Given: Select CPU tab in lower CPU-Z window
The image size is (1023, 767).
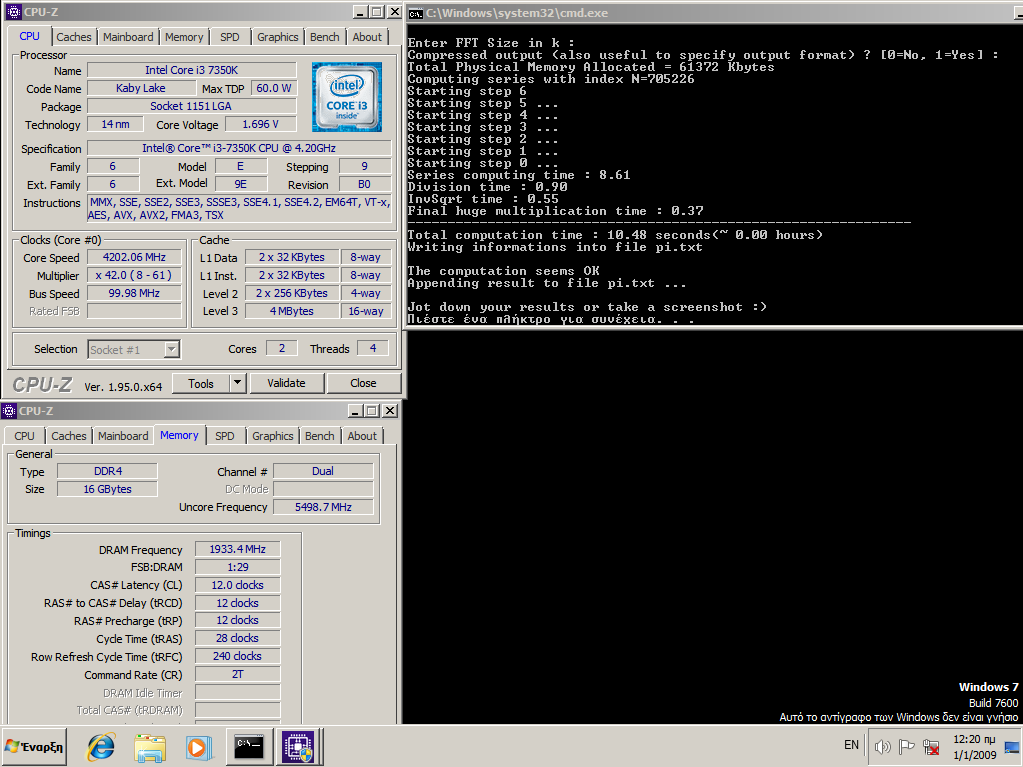Looking at the screenshot, I should [24, 436].
